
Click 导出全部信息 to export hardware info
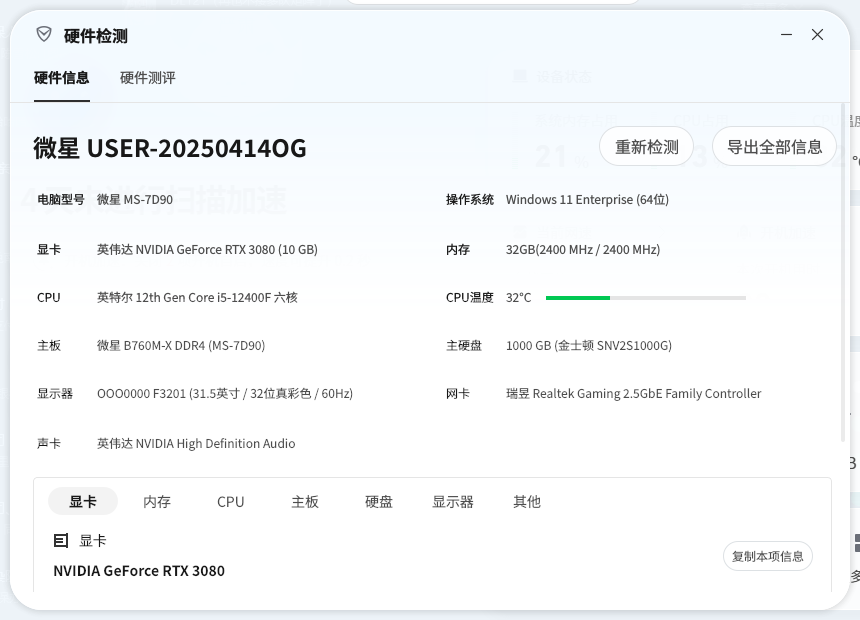[x=774, y=147]
